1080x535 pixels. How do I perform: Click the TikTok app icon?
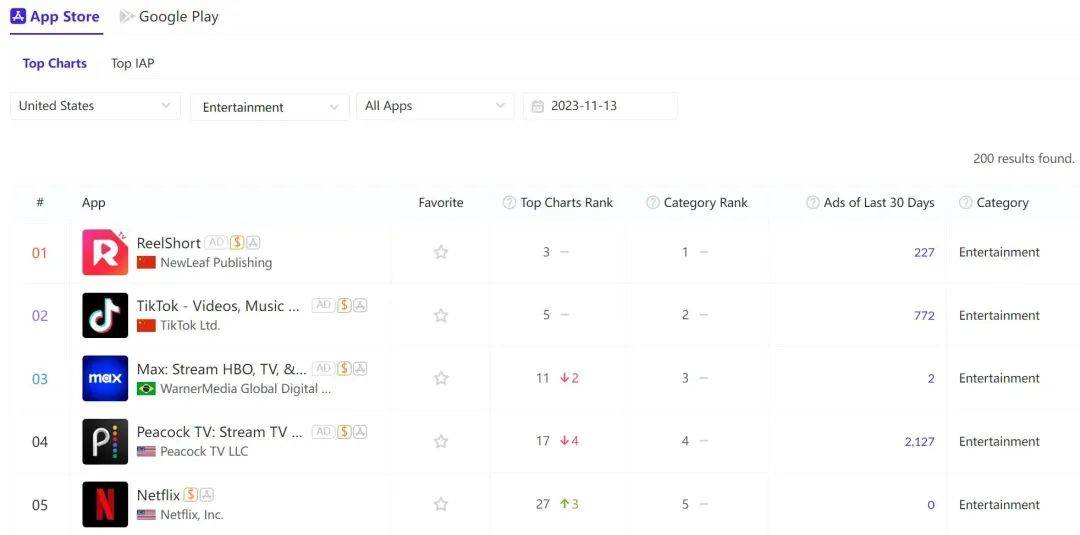105,315
